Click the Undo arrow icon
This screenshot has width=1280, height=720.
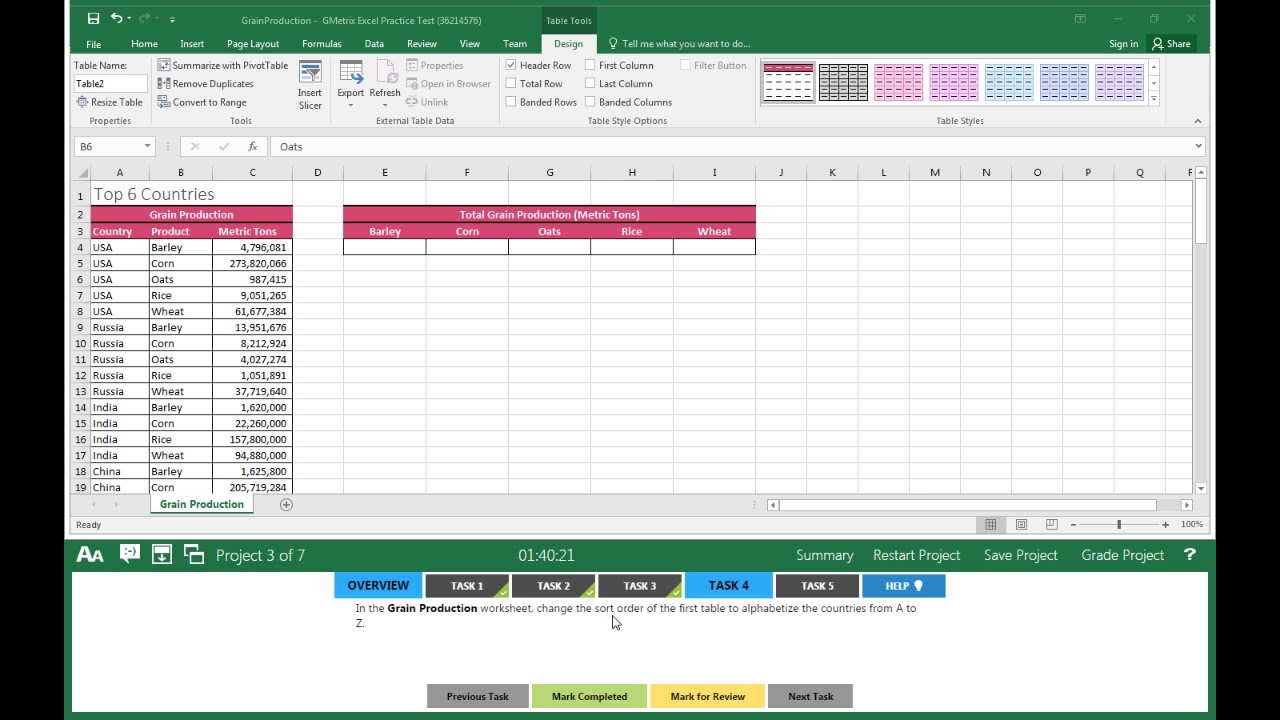pos(116,18)
